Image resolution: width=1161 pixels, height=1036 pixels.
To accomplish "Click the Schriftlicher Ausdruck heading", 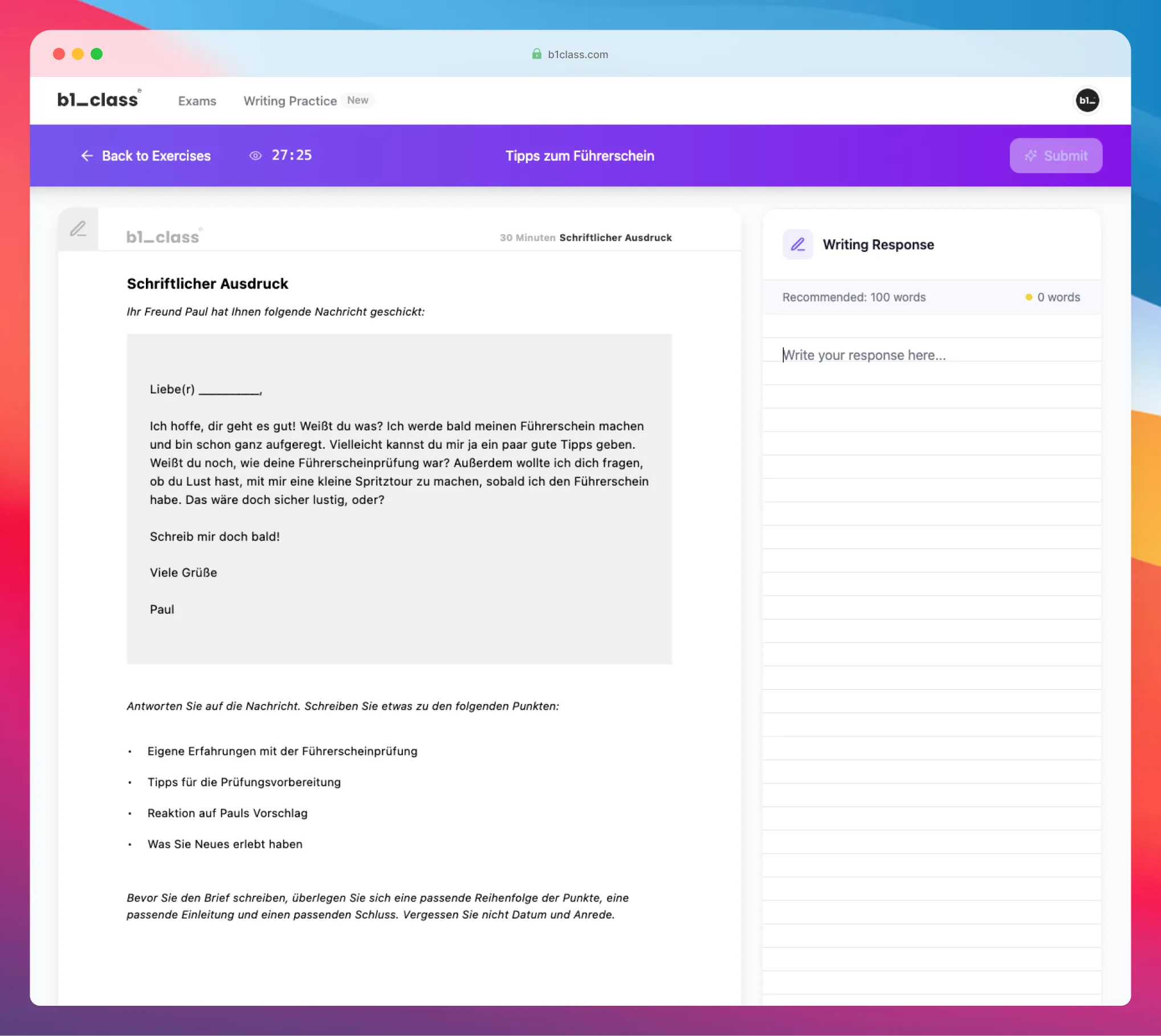I will pyautogui.click(x=207, y=284).
